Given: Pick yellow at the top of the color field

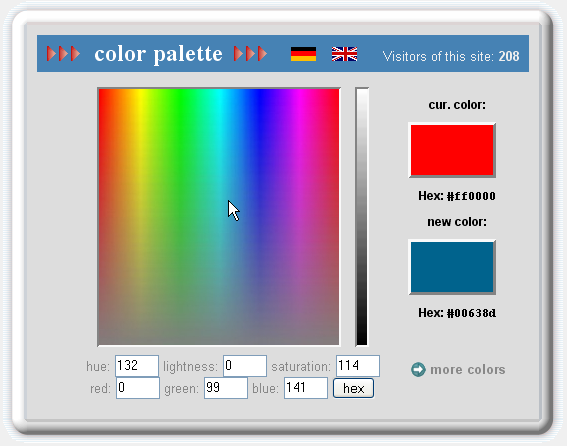Looking at the screenshot, I should [139, 95].
